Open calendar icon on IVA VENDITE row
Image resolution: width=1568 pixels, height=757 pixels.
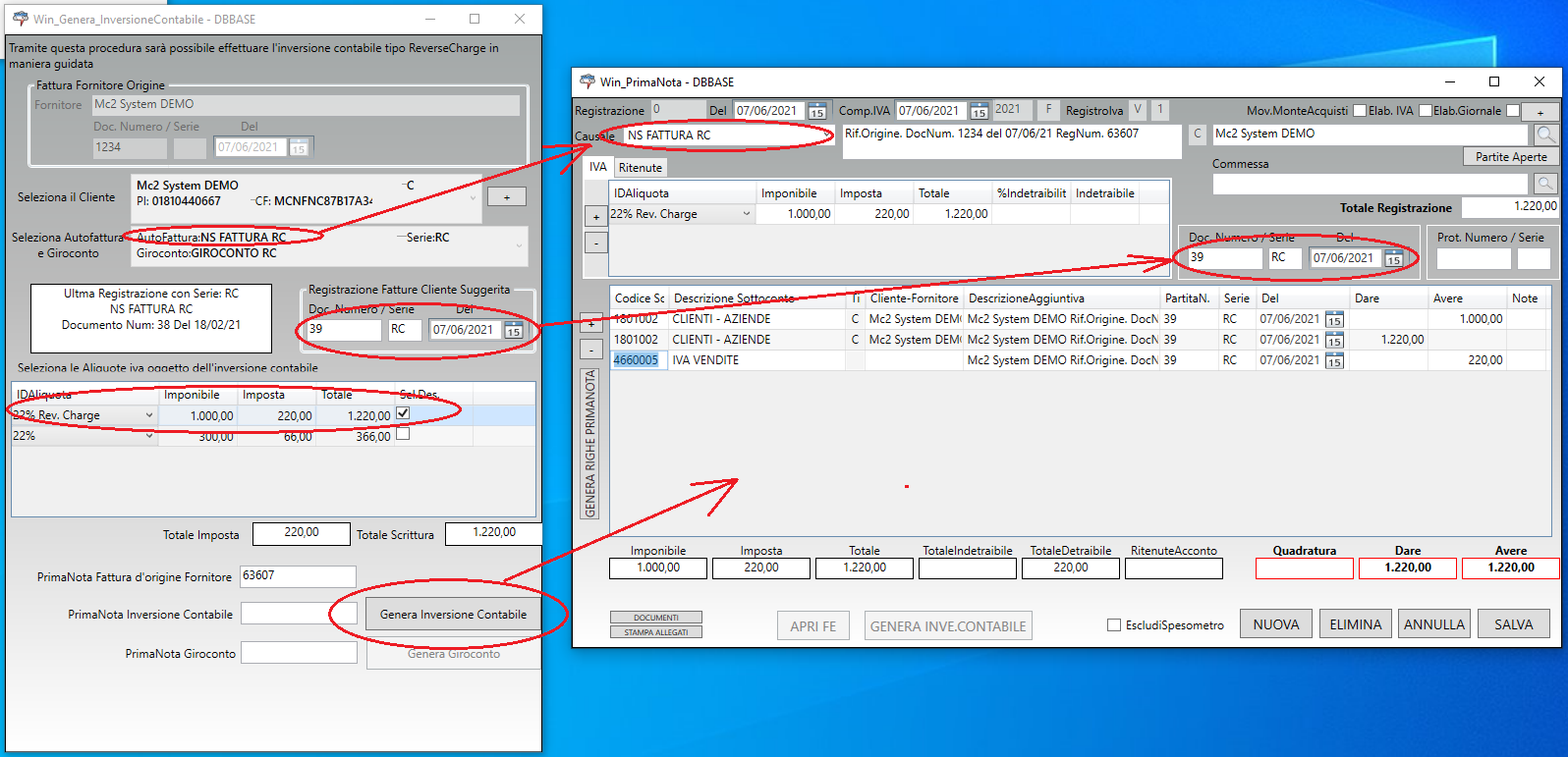1334,360
